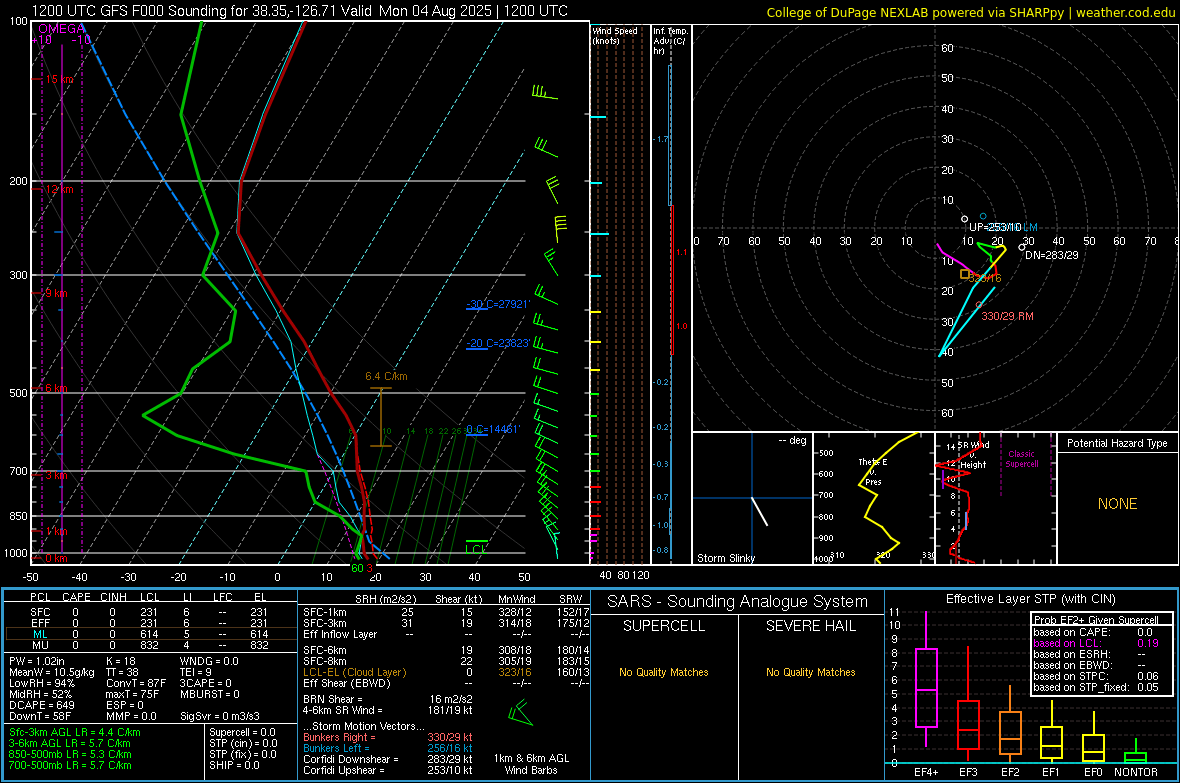Click the OMEGA label on the skew-T
This screenshot has height=783, width=1180.
(x=62, y=29)
